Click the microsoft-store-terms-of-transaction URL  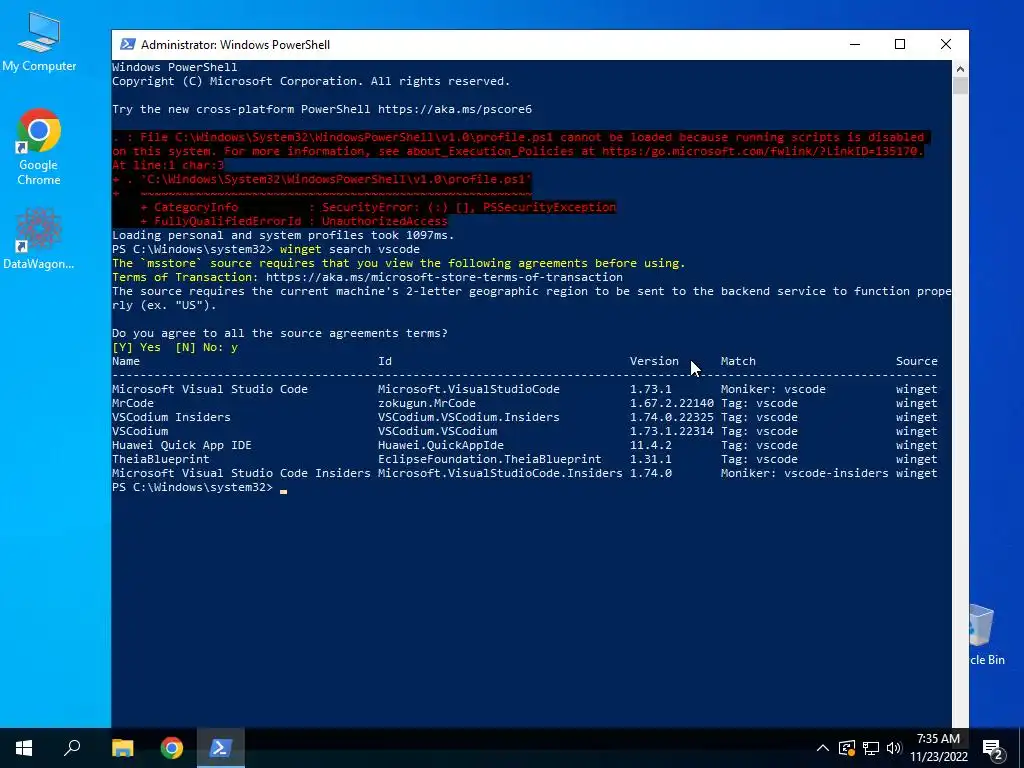pyautogui.click(x=444, y=277)
